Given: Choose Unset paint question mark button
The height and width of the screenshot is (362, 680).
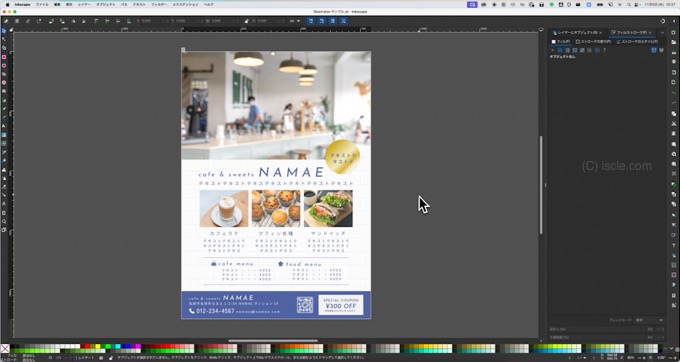Looking at the screenshot, I should pos(605,50).
